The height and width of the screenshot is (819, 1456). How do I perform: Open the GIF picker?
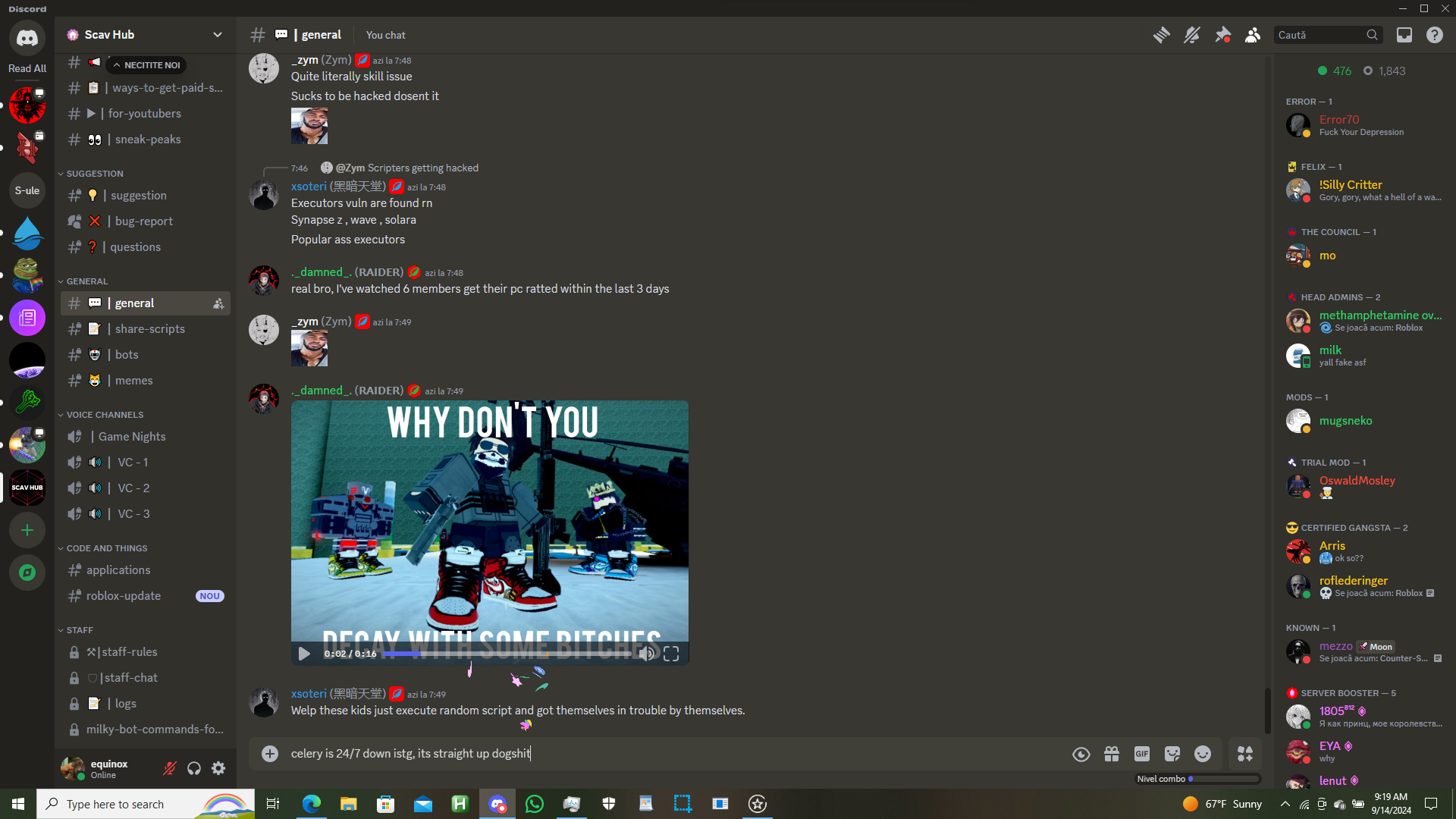click(1142, 754)
